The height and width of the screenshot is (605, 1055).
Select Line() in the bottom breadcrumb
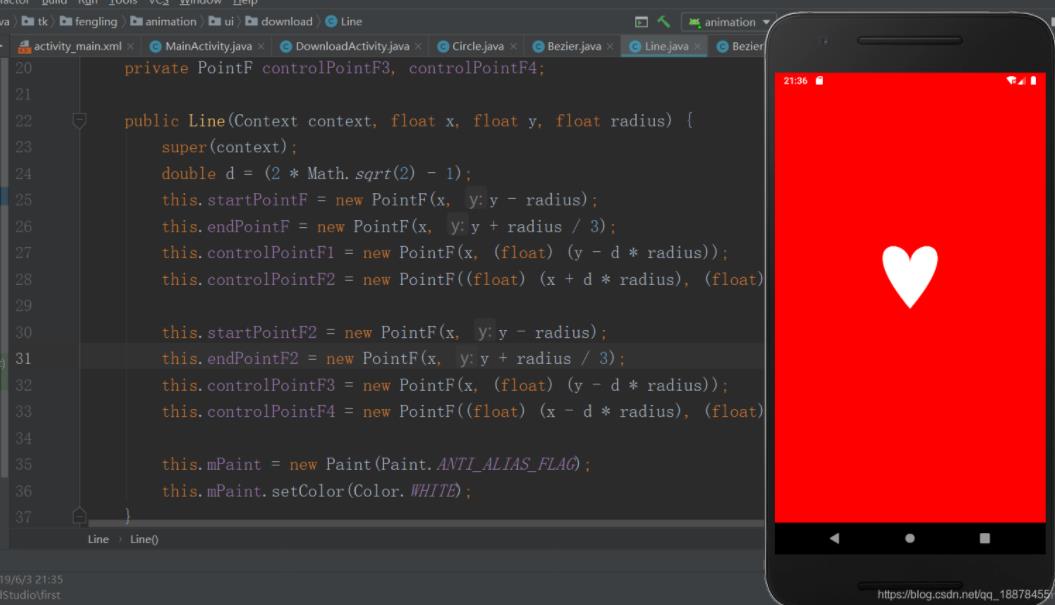pos(144,539)
